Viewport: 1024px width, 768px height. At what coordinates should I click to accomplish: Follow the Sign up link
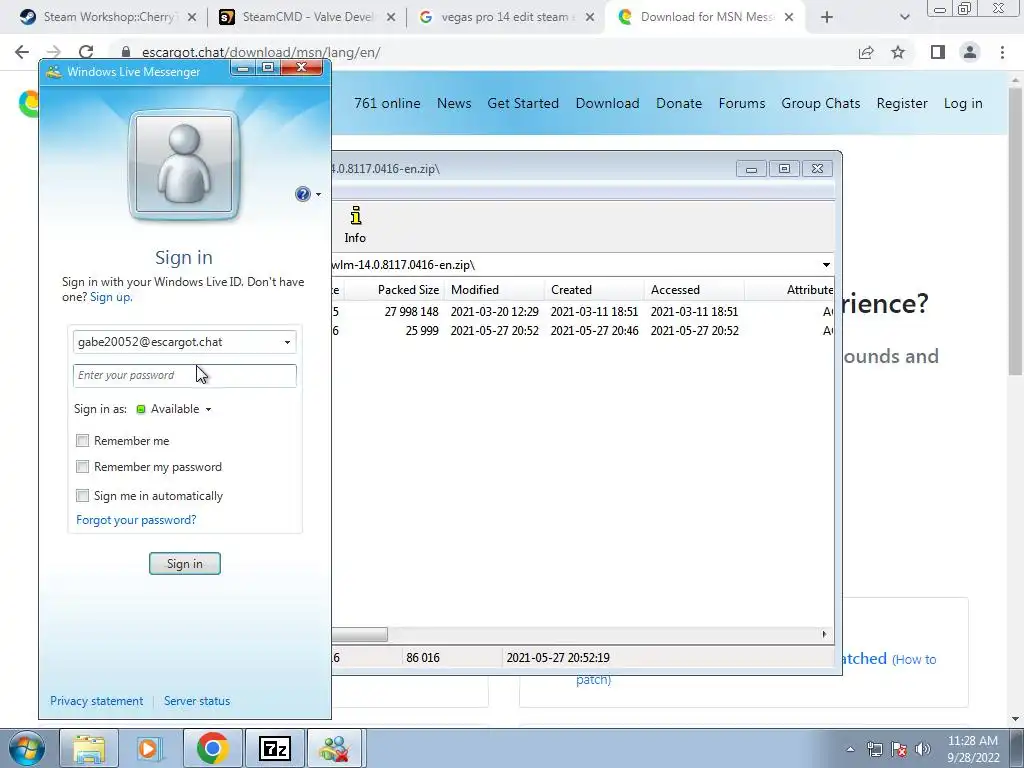[111, 297]
